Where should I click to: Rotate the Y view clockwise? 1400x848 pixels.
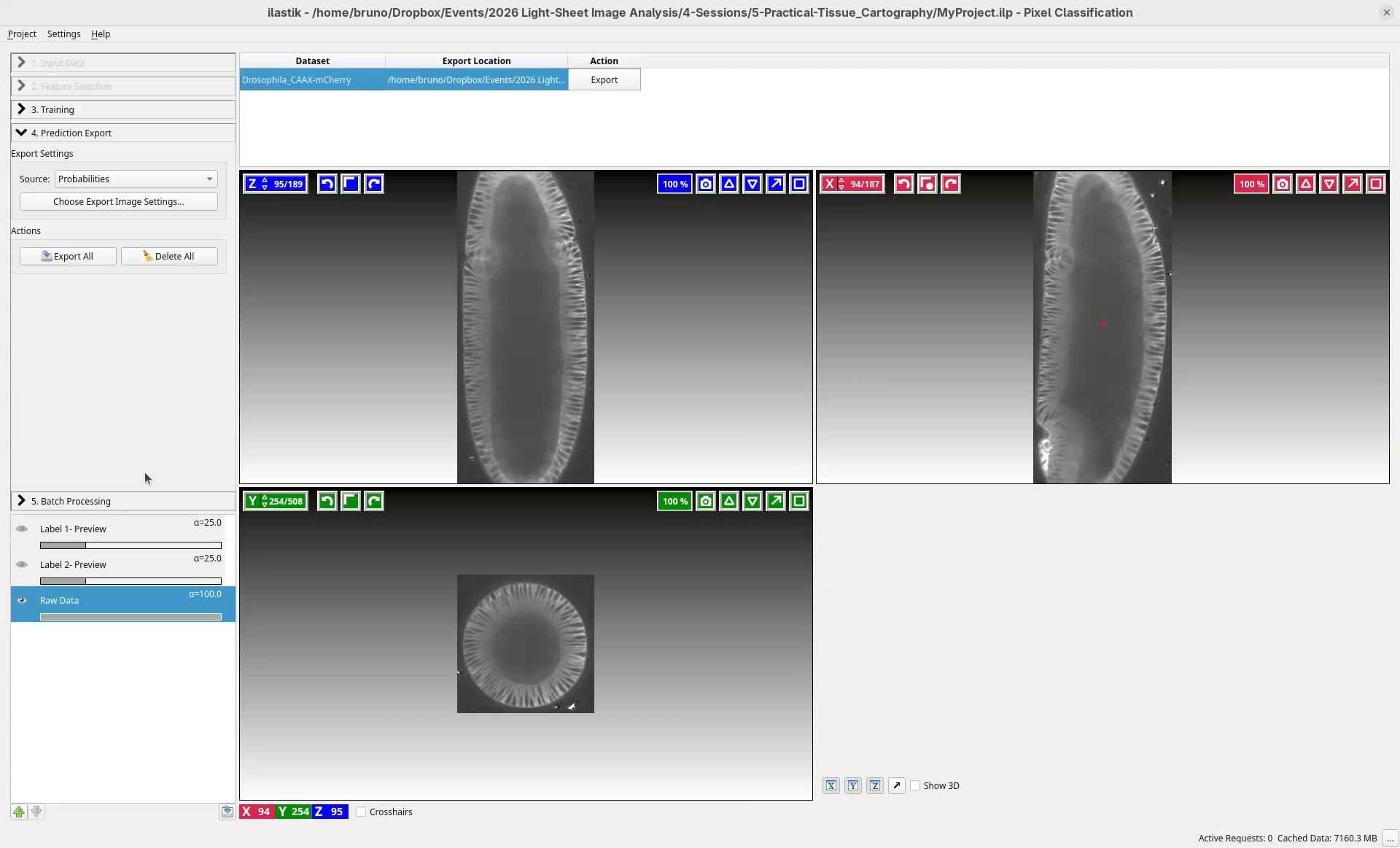[374, 501]
